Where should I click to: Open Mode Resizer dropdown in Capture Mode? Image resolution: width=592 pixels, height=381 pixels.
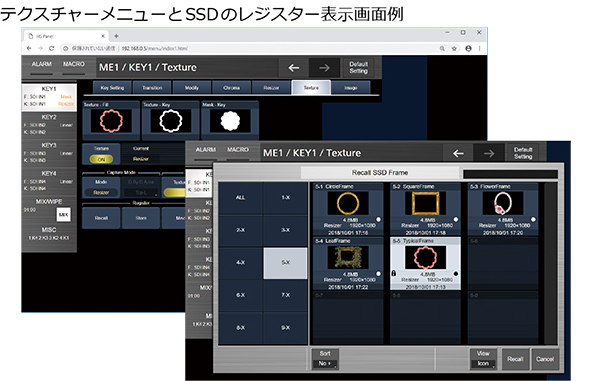click(101, 187)
